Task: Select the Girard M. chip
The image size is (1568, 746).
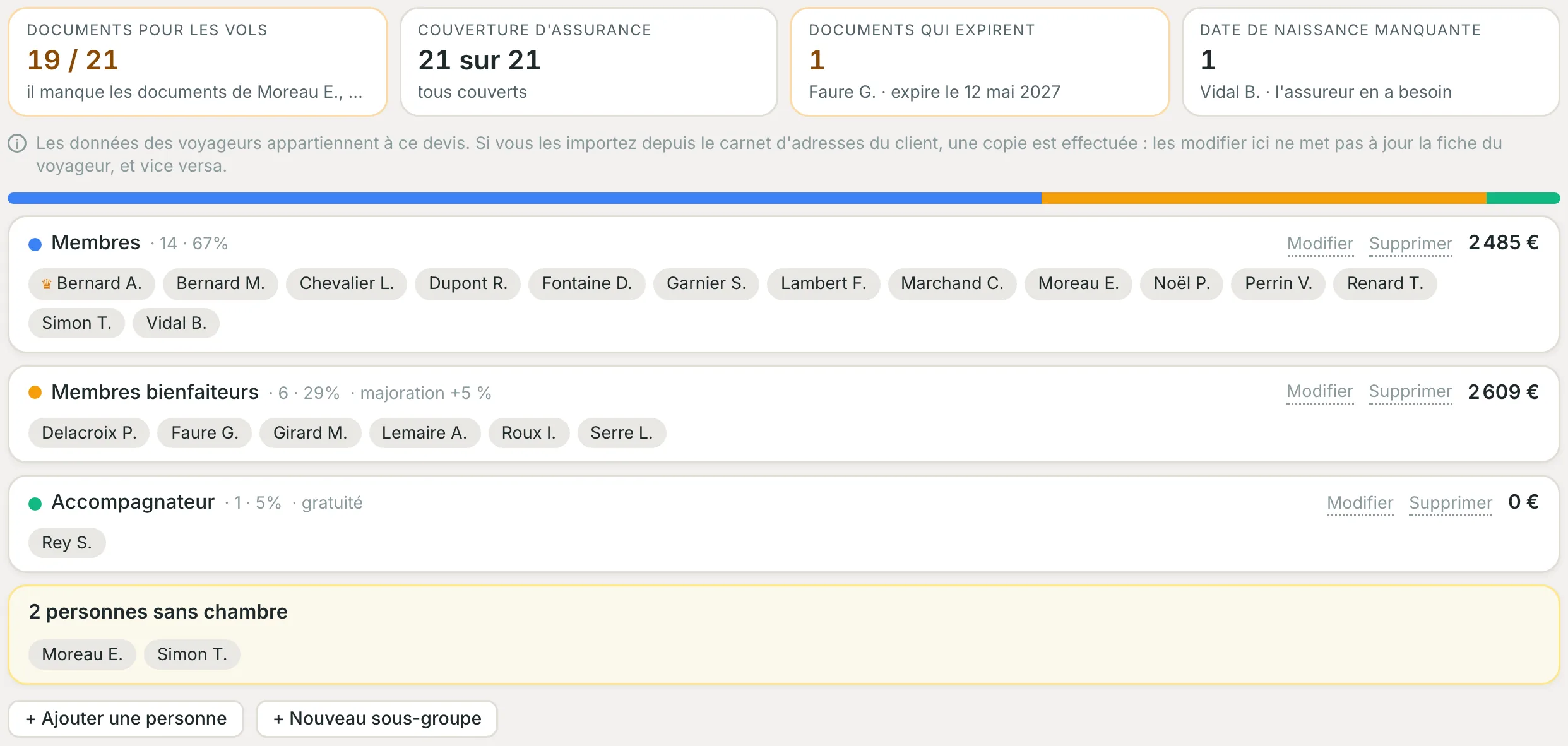Action: pyautogui.click(x=310, y=433)
